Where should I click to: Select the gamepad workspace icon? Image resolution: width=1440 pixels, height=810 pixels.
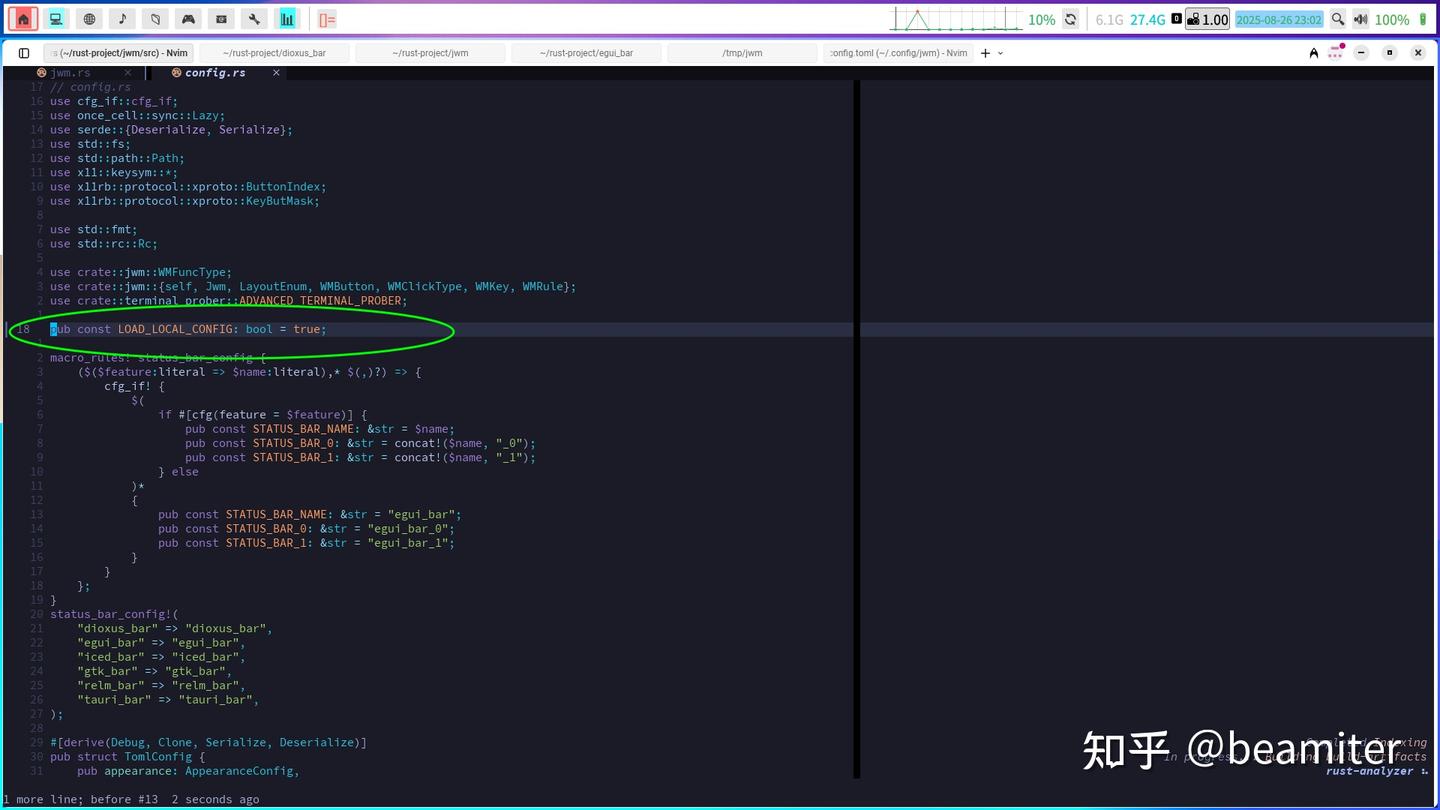188,19
